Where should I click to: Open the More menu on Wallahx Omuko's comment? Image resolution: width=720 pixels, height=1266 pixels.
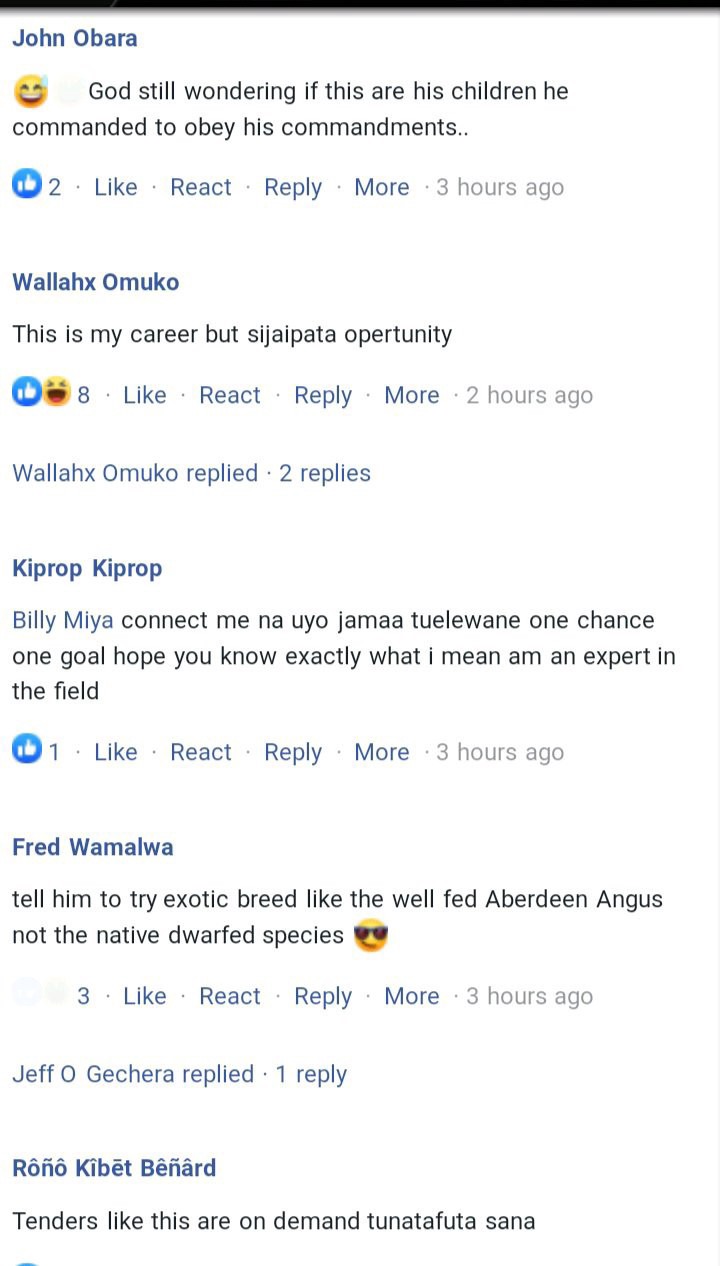412,395
